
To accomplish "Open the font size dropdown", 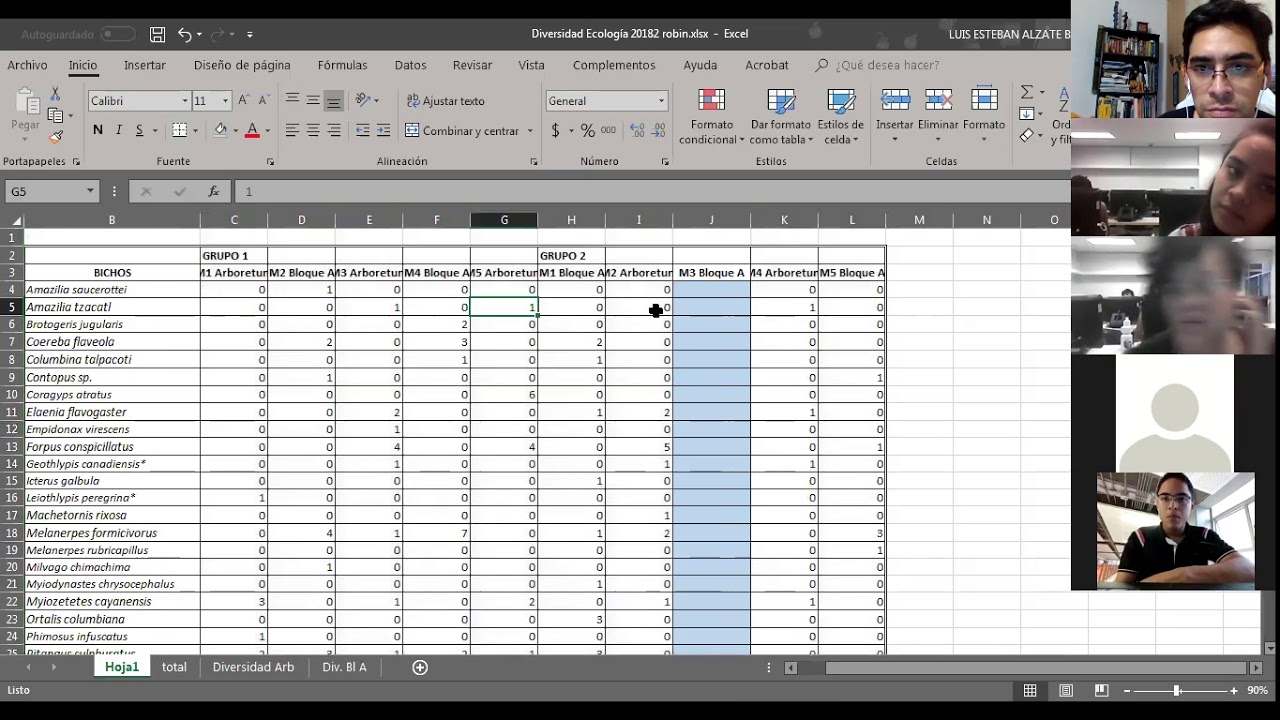I will click(225, 101).
